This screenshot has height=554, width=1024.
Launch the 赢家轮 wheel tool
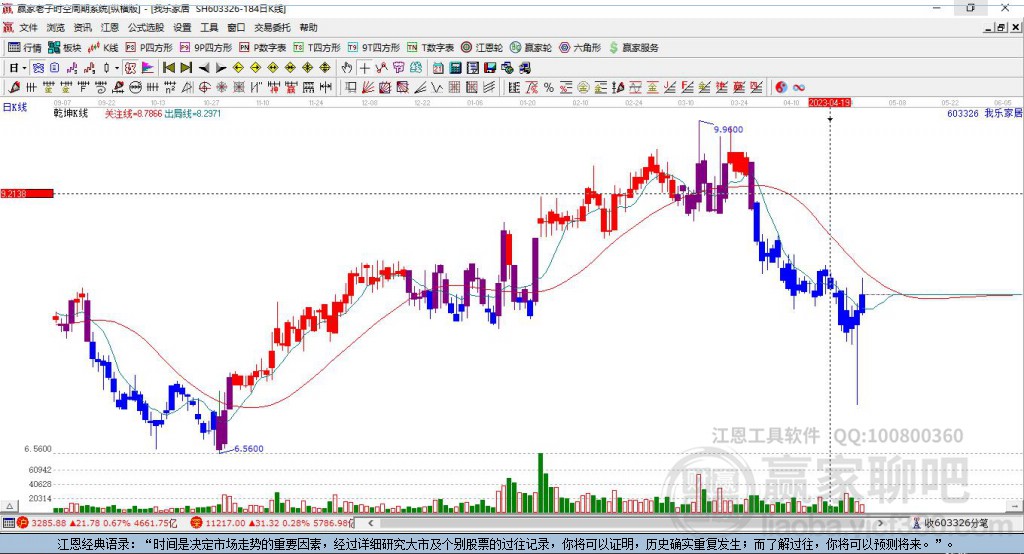click(531, 48)
